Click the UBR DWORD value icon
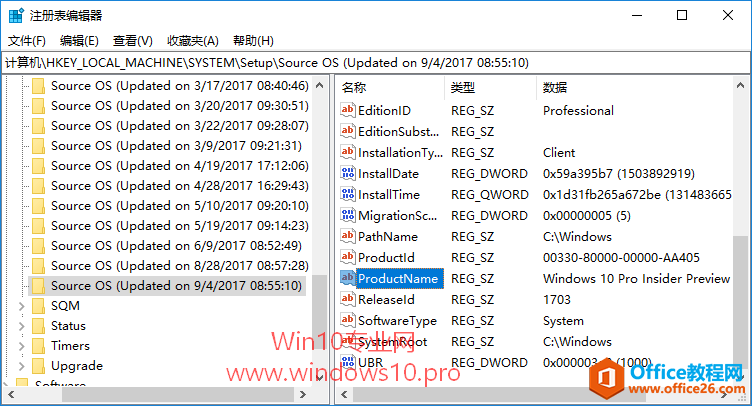This screenshot has width=752, height=406. click(348, 362)
